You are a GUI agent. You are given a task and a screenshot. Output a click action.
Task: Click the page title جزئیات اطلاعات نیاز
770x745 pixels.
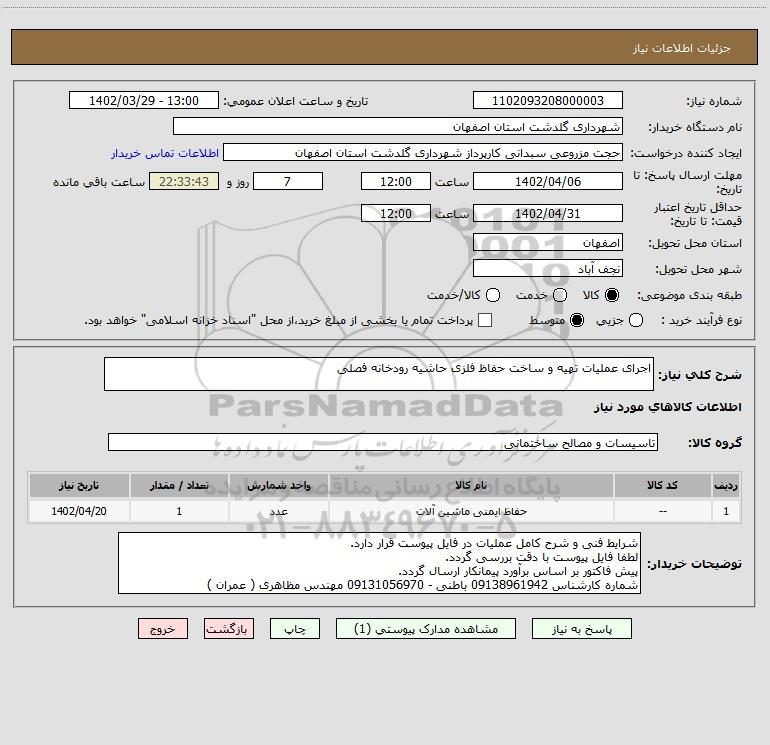click(x=681, y=48)
